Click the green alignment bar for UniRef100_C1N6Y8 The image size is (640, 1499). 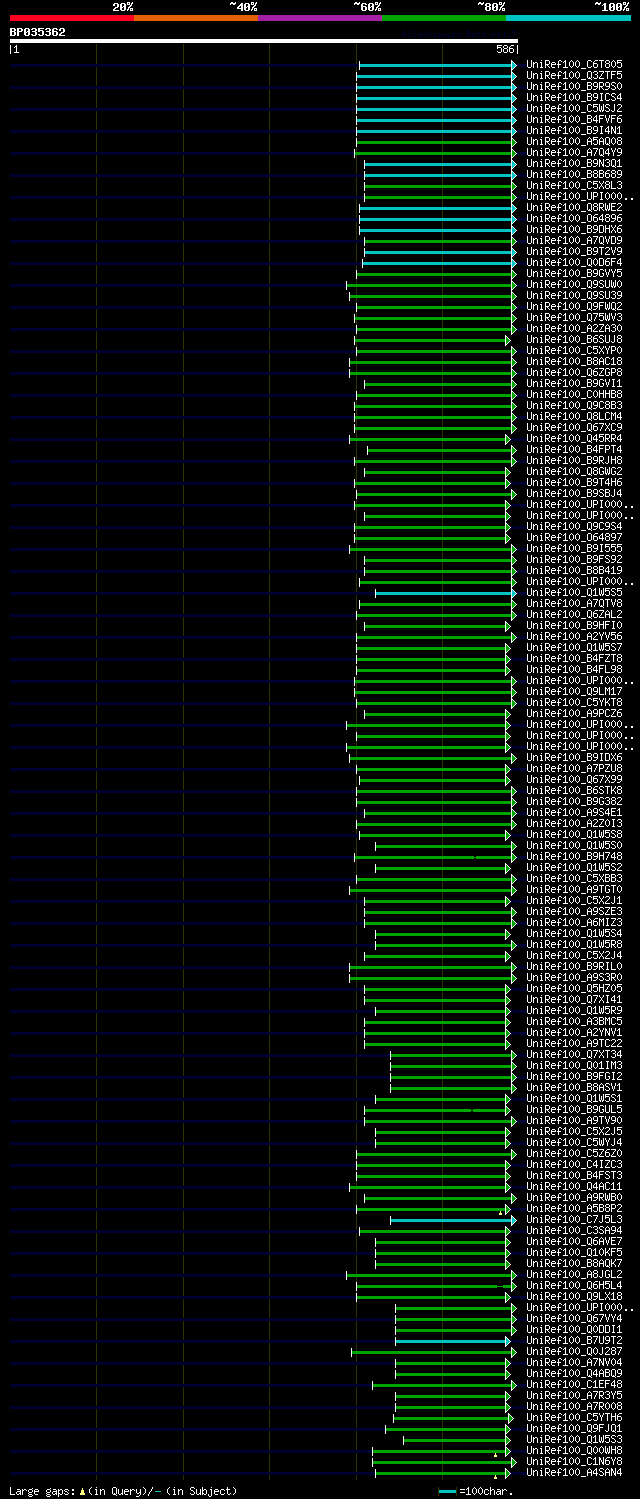pyautogui.click(x=444, y=1462)
